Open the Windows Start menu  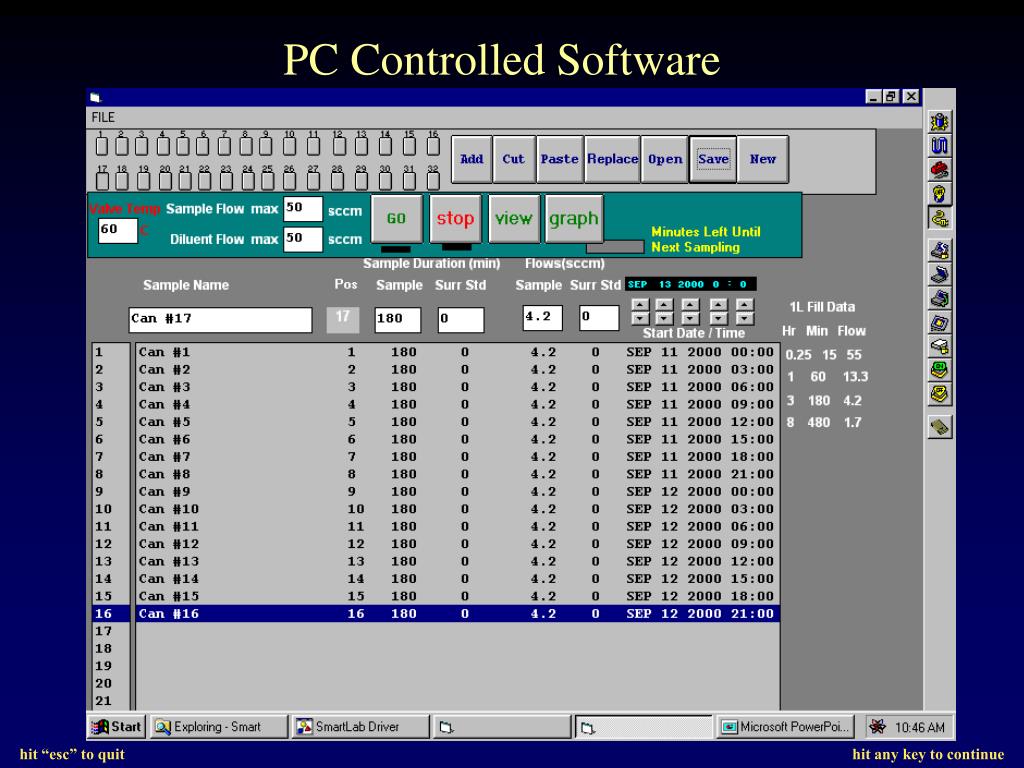point(117,727)
